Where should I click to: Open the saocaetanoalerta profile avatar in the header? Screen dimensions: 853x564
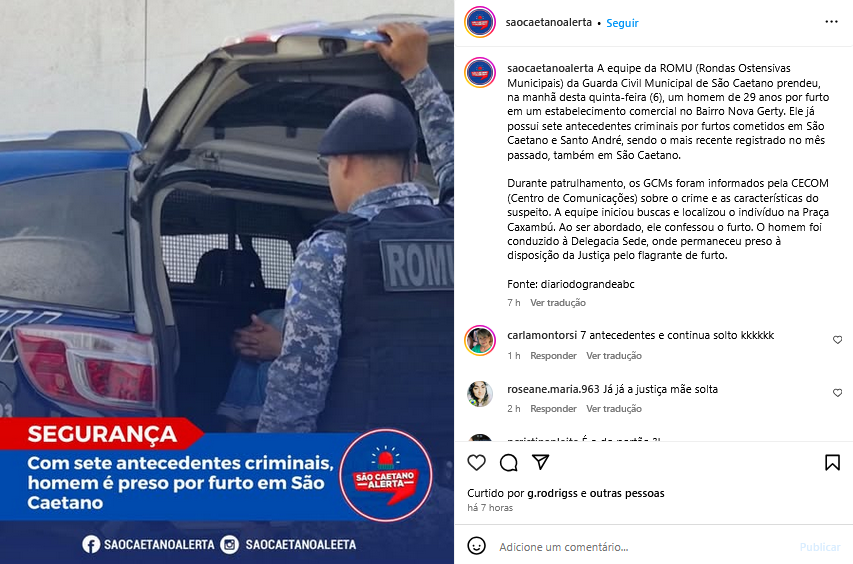click(480, 22)
